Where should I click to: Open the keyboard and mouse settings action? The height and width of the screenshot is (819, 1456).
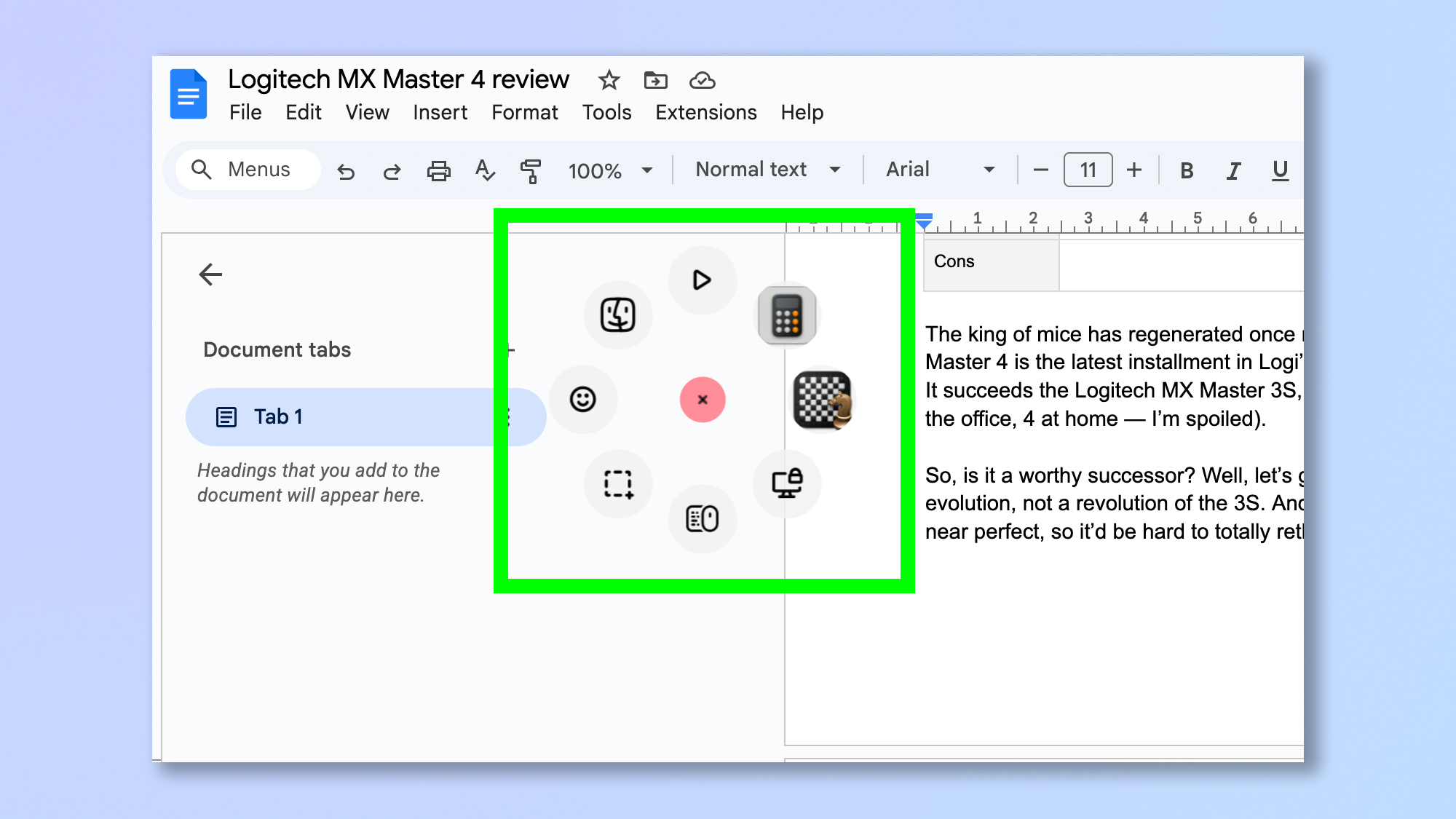(x=702, y=519)
